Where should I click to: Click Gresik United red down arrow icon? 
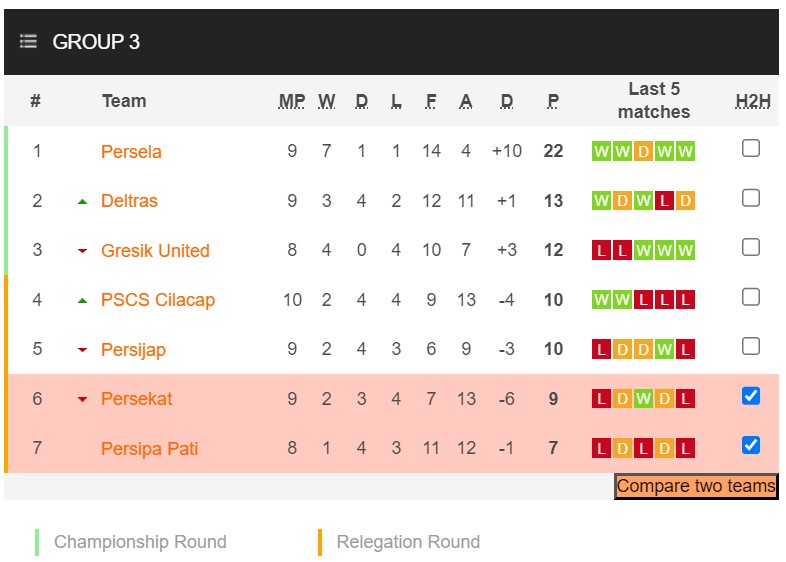pos(83,251)
